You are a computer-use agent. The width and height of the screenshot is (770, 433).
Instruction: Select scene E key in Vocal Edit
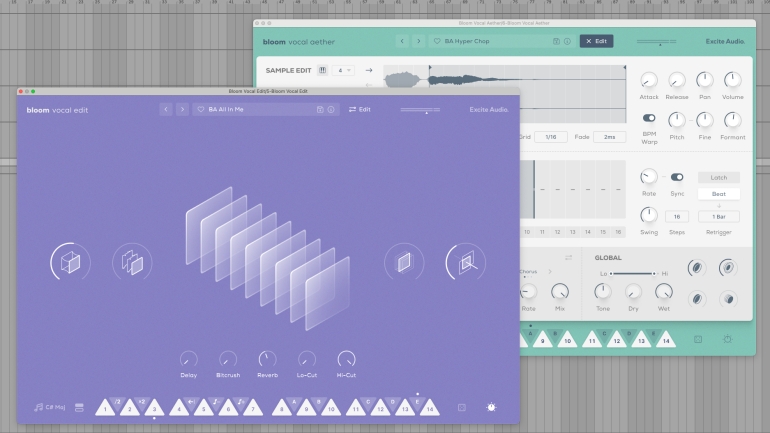tap(417, 403)
